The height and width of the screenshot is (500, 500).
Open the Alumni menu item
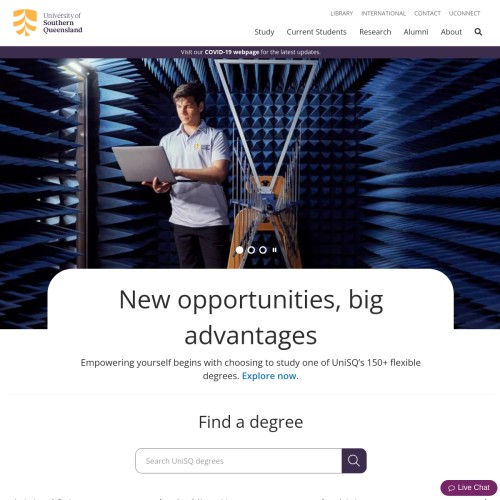point(416,32)
